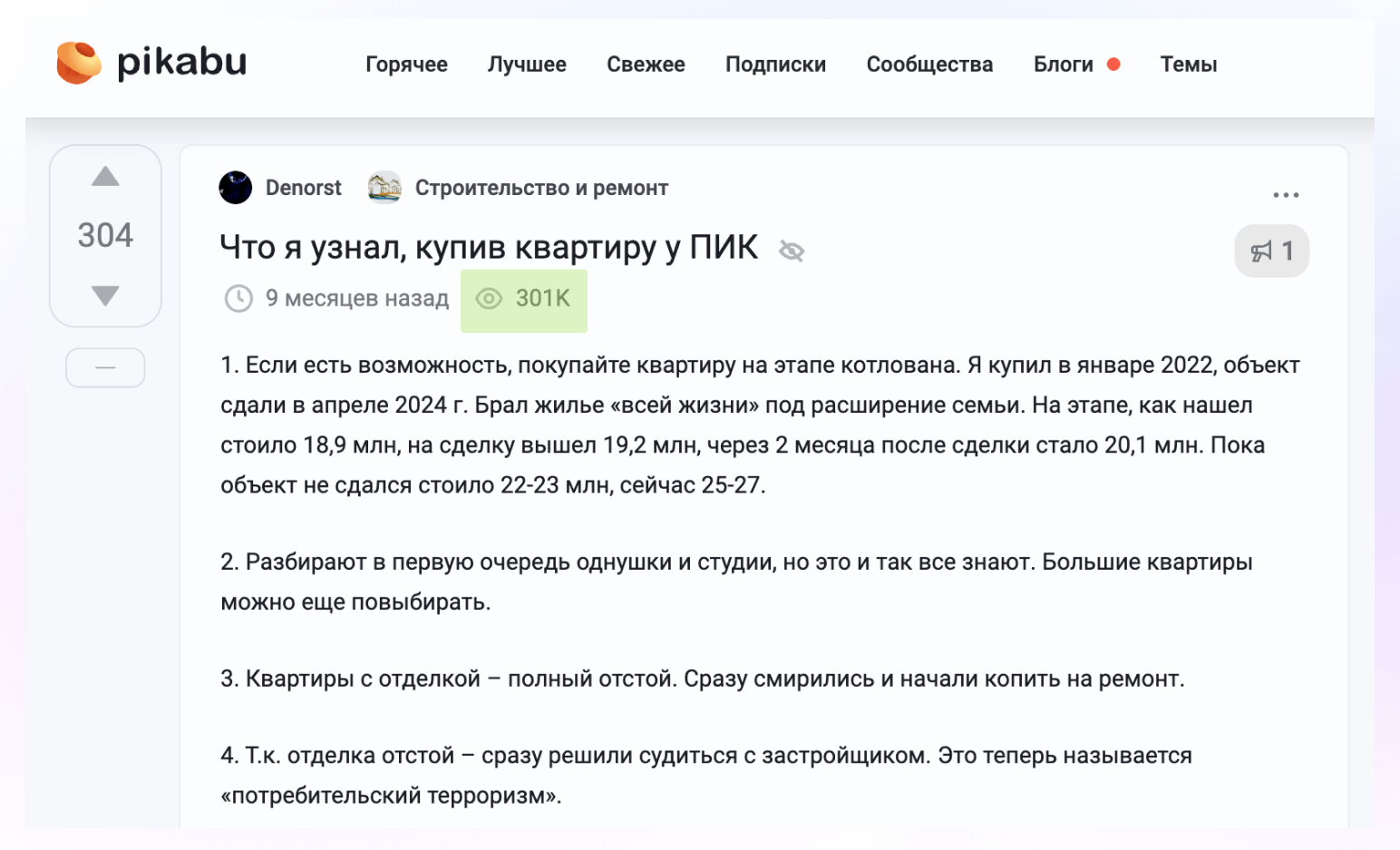
Task: Click the paragraph starting with 4. Т.к. отделка отстой
Action: (x=706, y=775)
